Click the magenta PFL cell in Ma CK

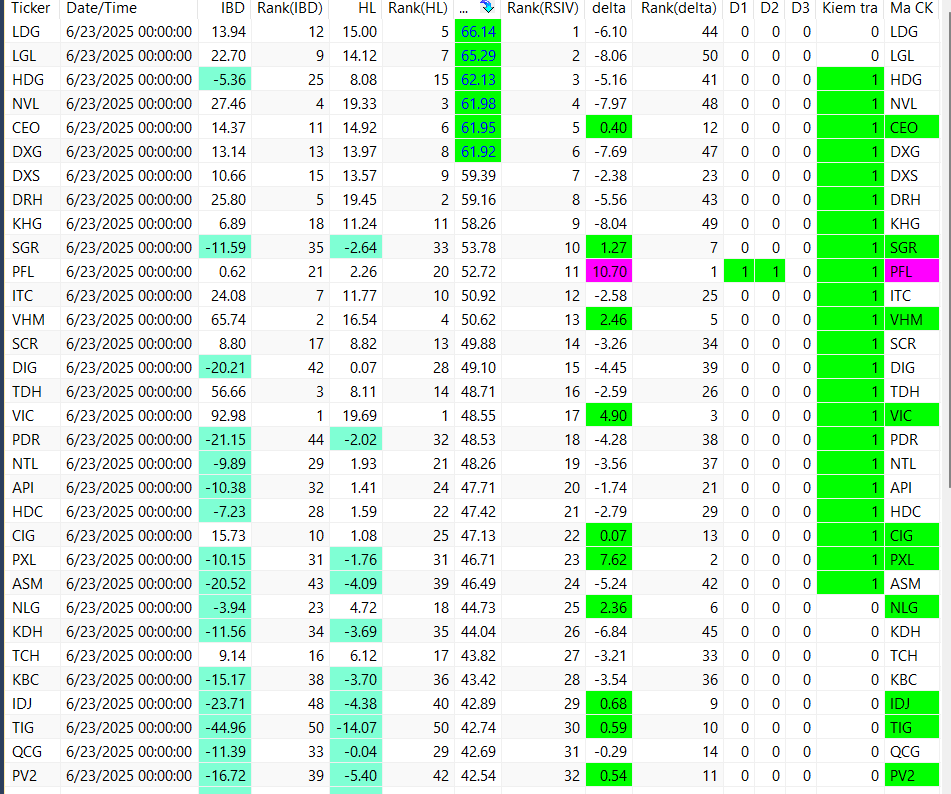point(912,272)
